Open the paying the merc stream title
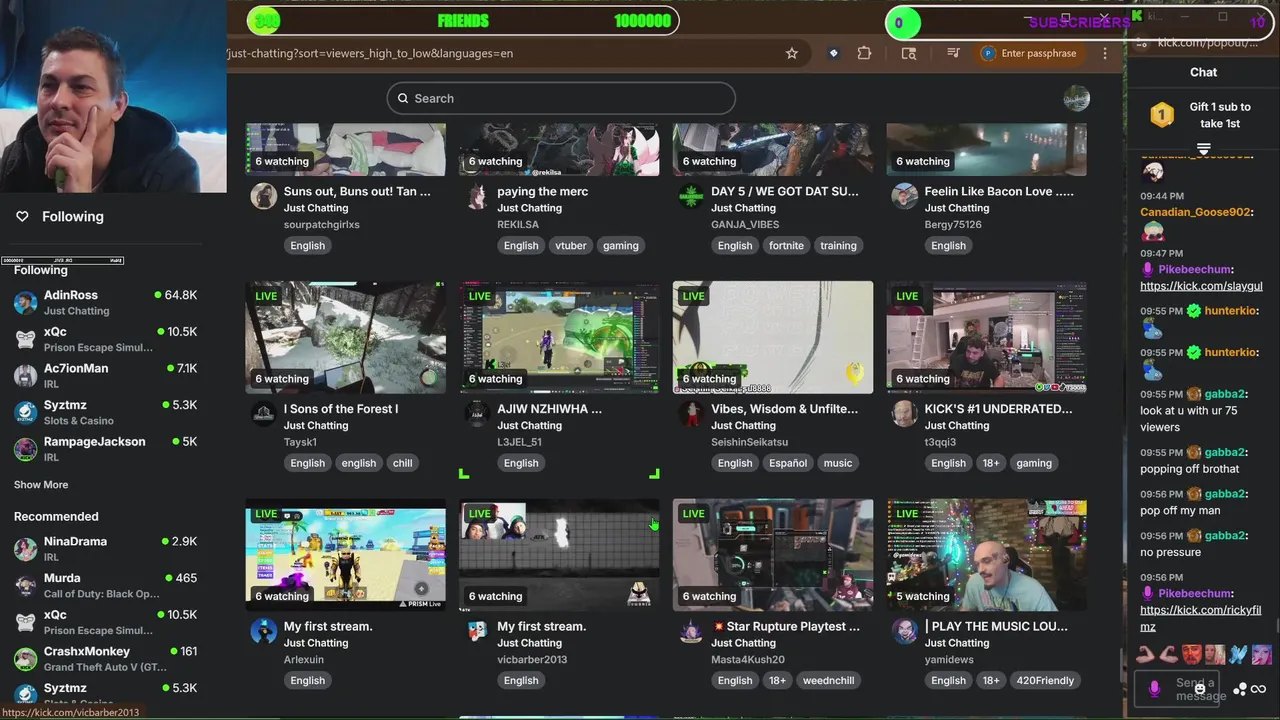Image resolution: width=1280 pixels, height=720 pixels. (x=542, y=191)
